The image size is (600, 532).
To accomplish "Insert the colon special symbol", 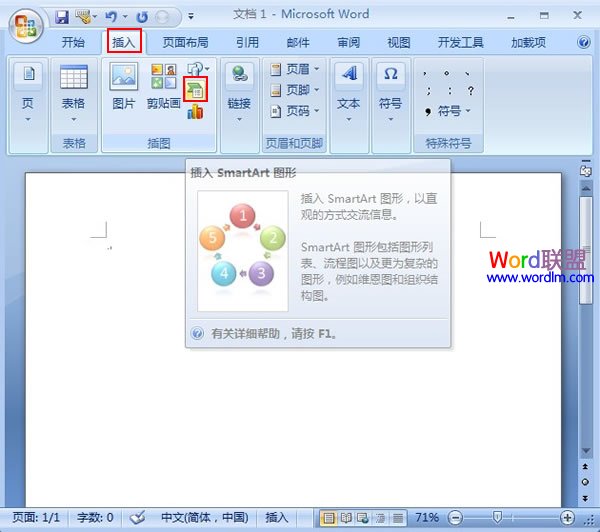I will click(x=450, y=91).
